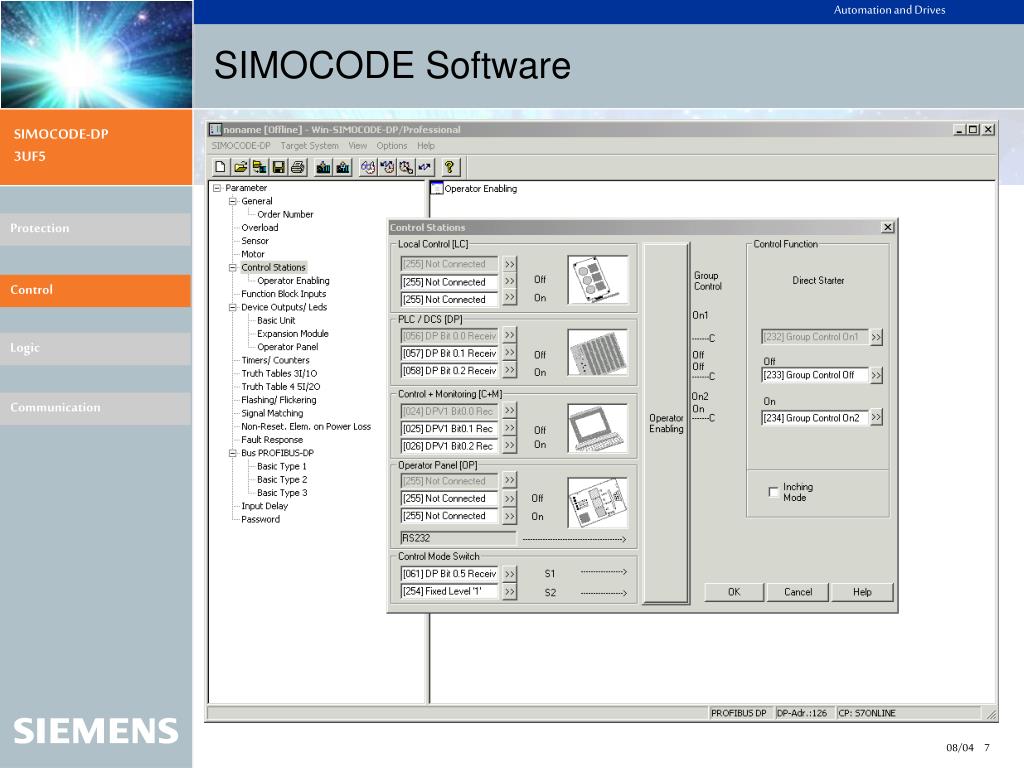Open the SIMOCODE-DP menu

[x=240, y=146]
